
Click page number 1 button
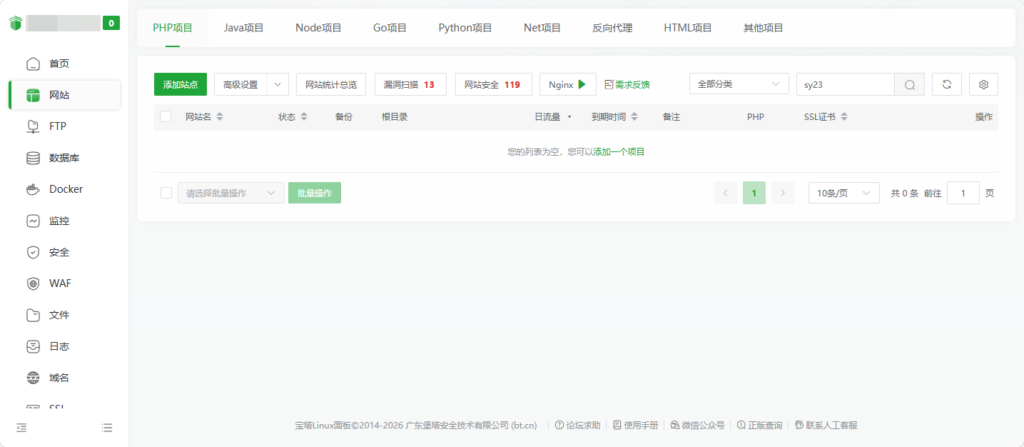(x=754, y=193)
